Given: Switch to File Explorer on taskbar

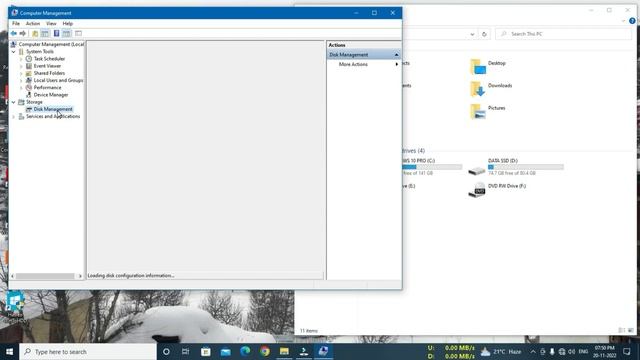Looking at the screenshot, I should [284, 351].
